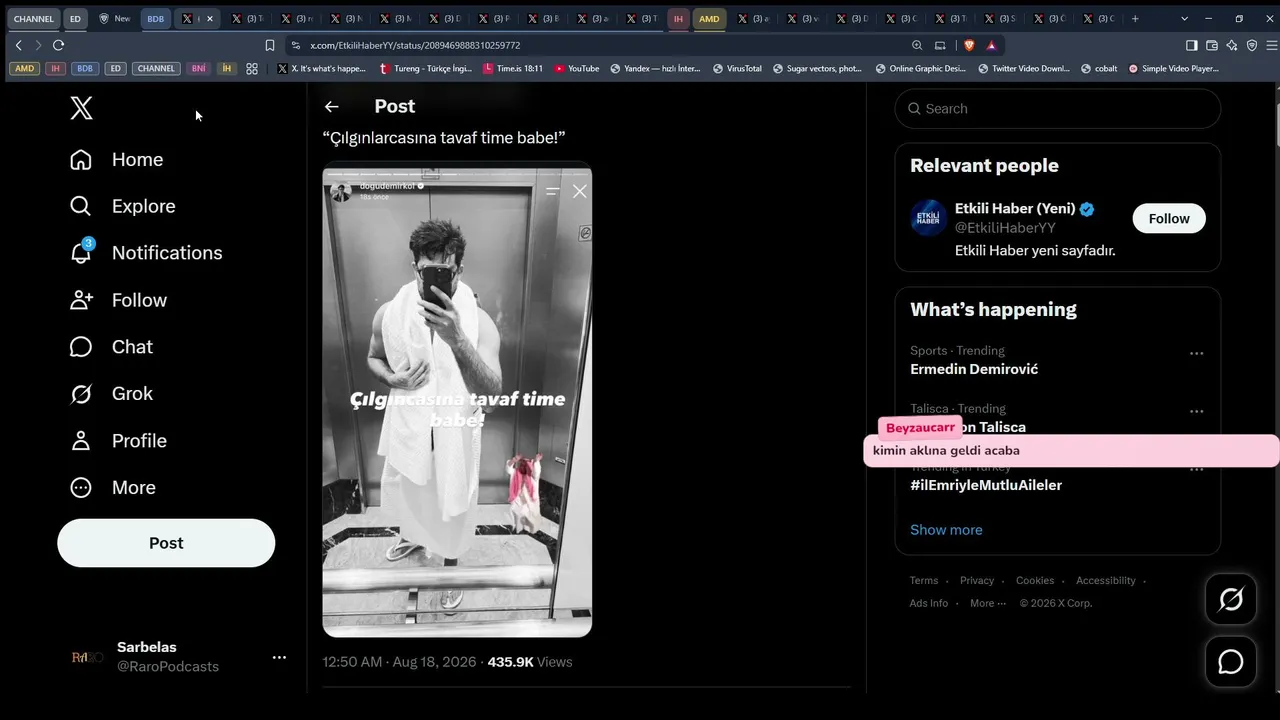
Task: Click the browser forward arrow
Action: [x=38, y=45]
